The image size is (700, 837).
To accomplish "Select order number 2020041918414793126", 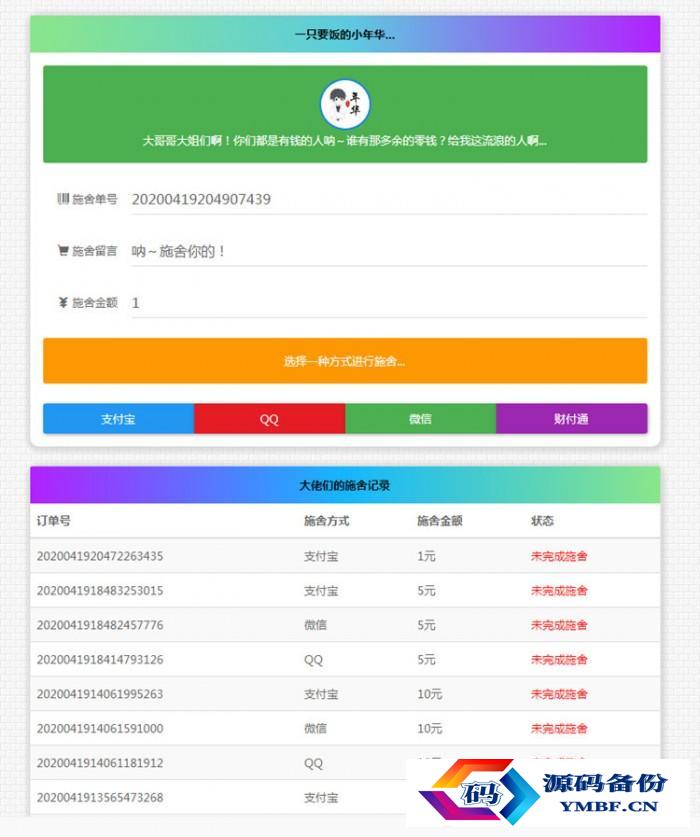I will pyautogui.click(x=100, y=660).
